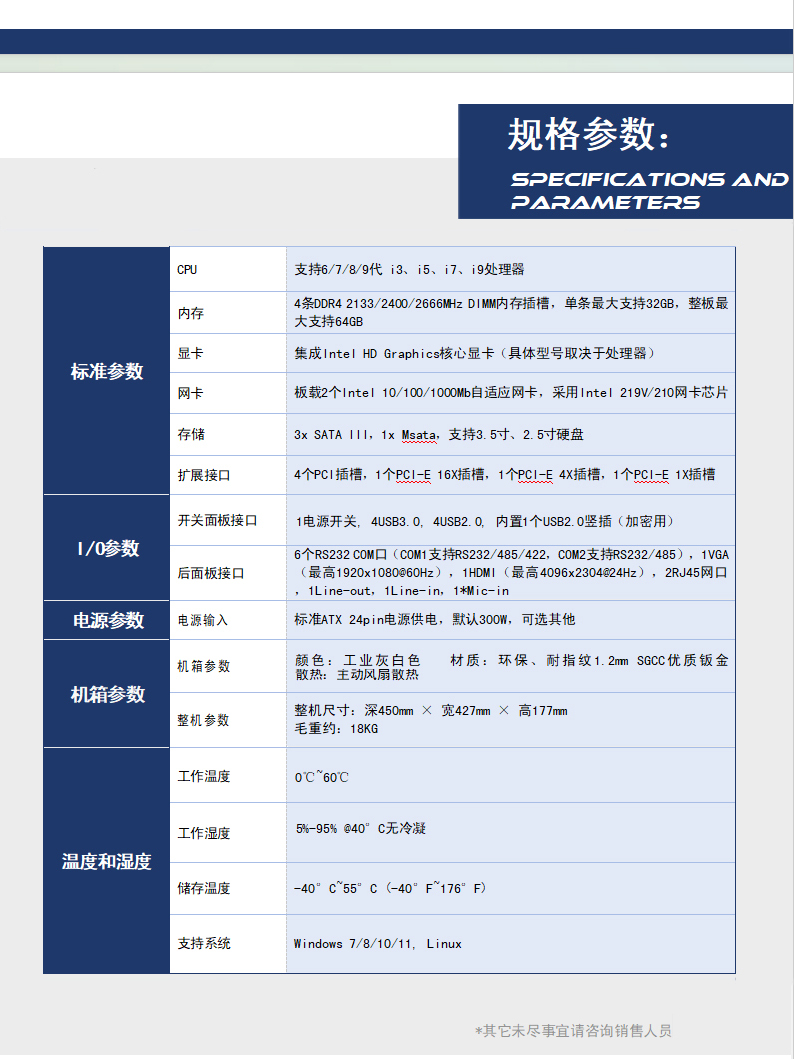Select the 3x SATA III storage text
Image resolution: width=794 pixels, height=1059 pixels.
[x=439, y=435]
